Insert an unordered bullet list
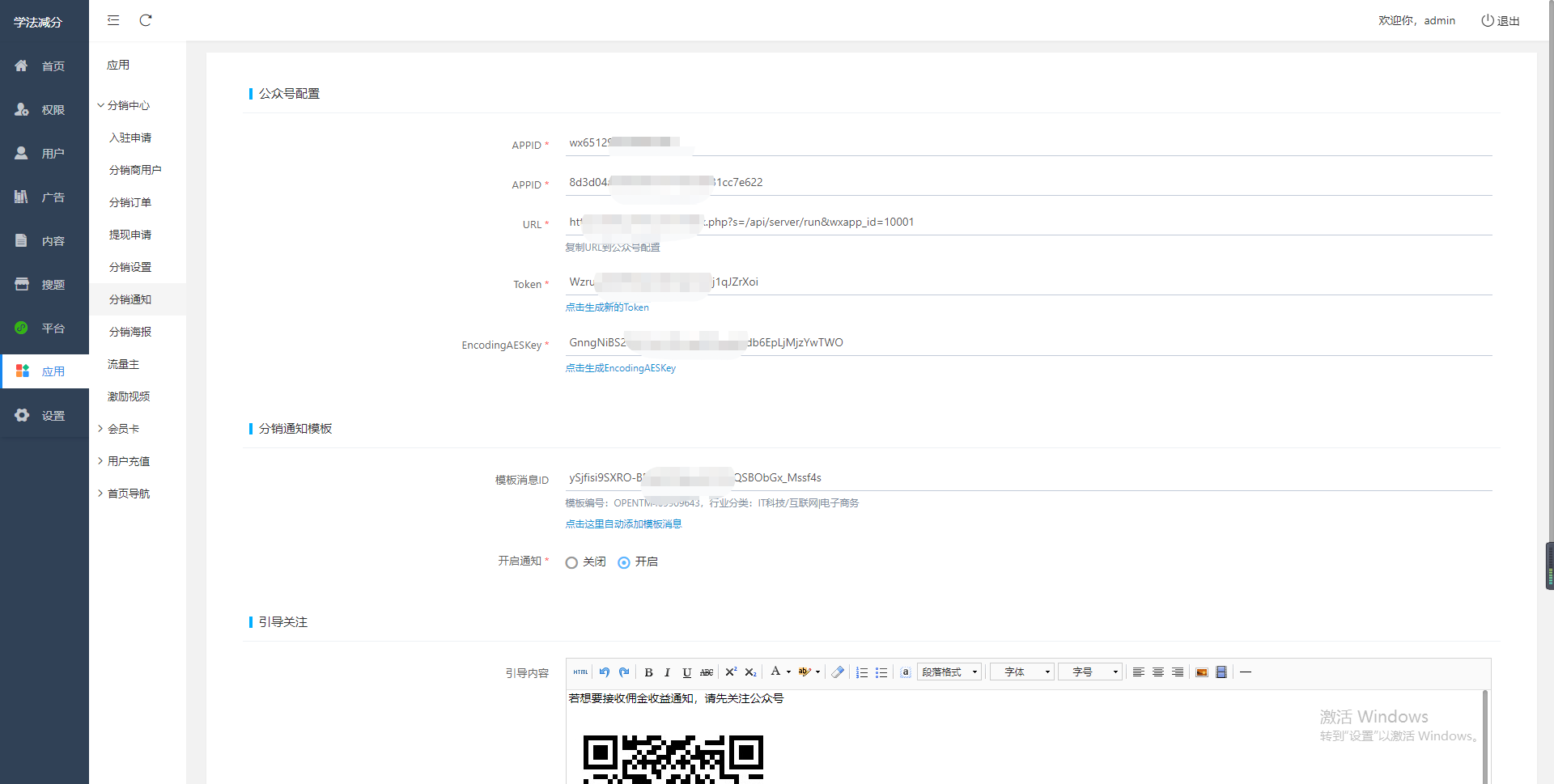The image size is (1554, 784). [881, 672]
